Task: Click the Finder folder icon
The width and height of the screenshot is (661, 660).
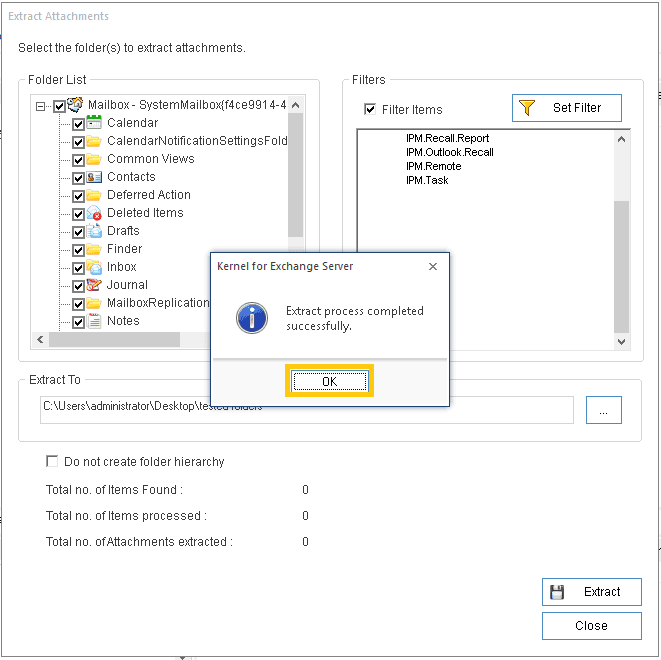Action: coord(94,249)
